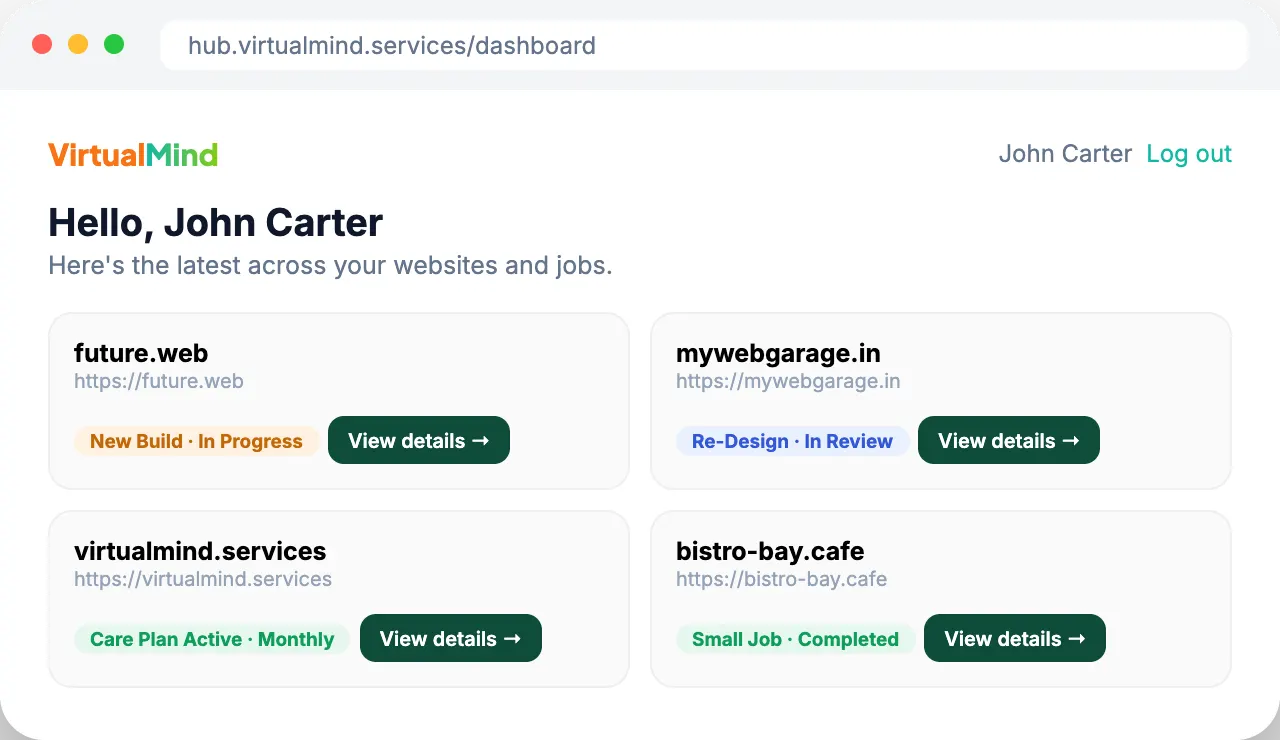Screen dimensions: 1280x740
Task: View details for mywebgarage.in
Action: tap(1009, 440)
